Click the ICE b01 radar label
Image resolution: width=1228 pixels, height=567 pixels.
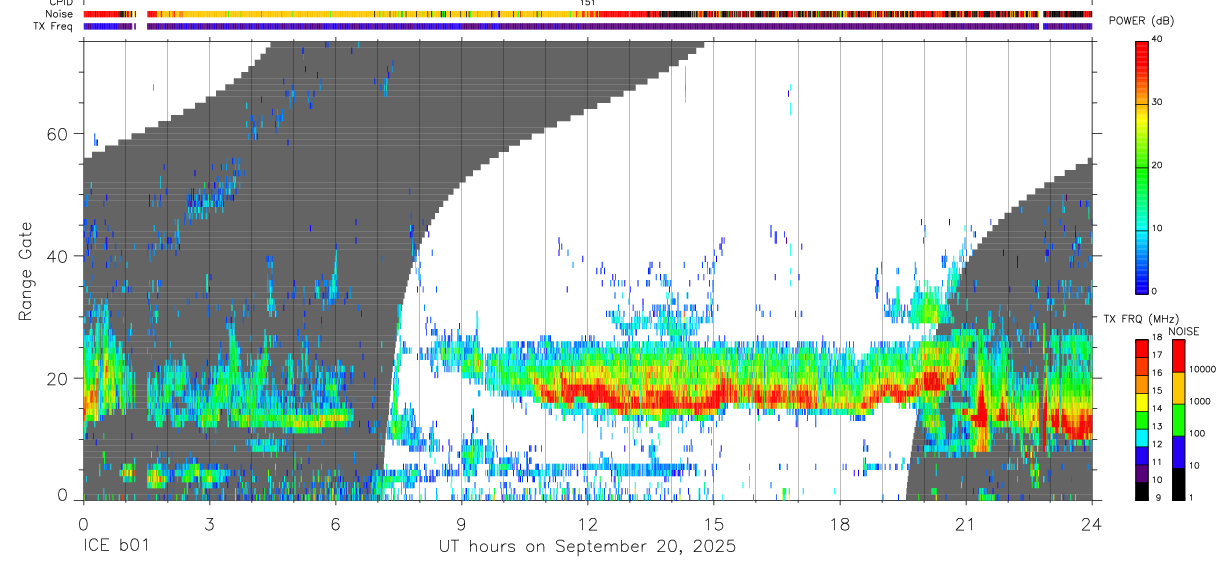pyautogui.click(x=117, y=547)
